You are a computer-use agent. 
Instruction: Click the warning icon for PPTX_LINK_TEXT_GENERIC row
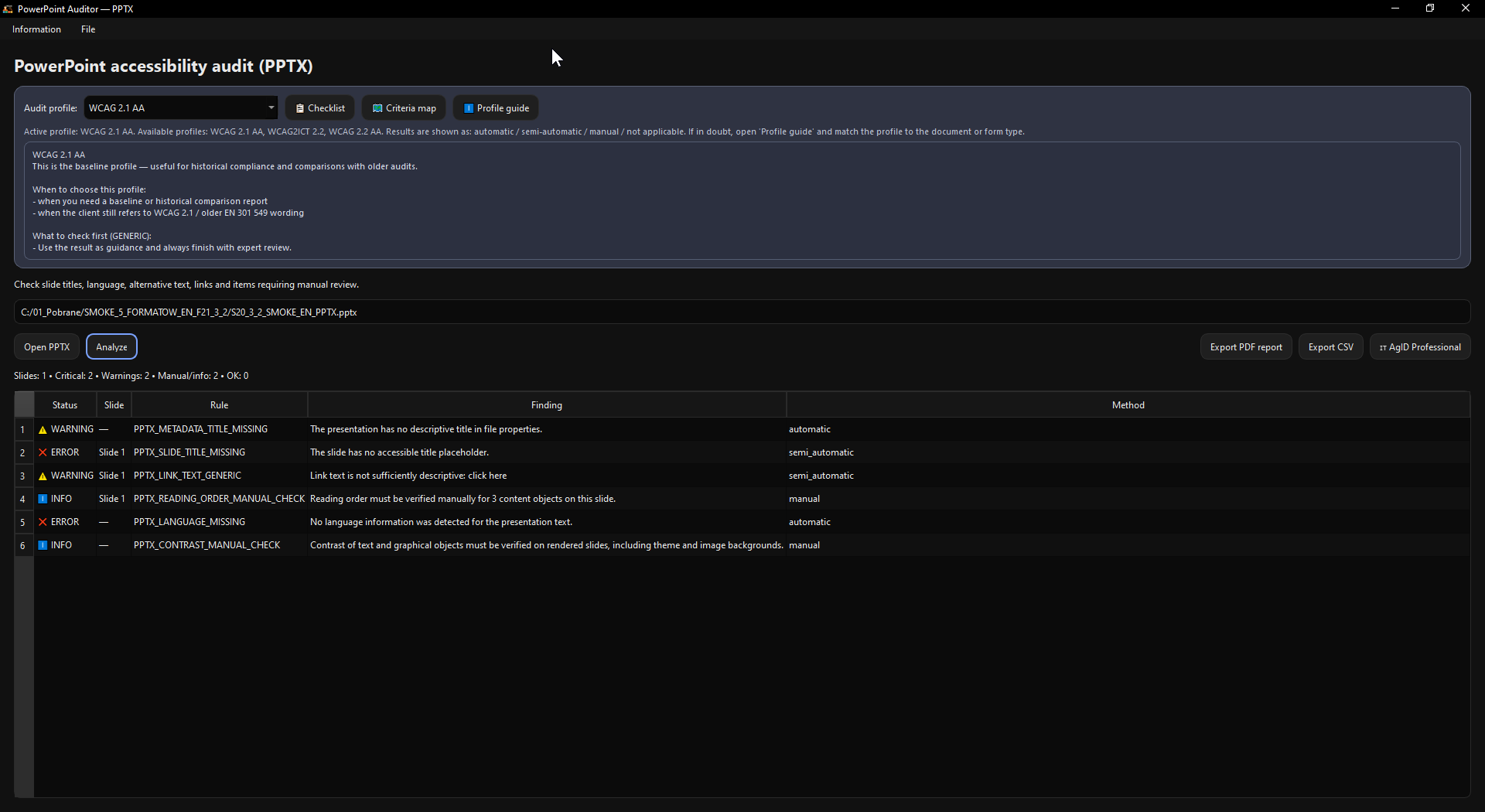pyautogui.click(x=43, y=476)
